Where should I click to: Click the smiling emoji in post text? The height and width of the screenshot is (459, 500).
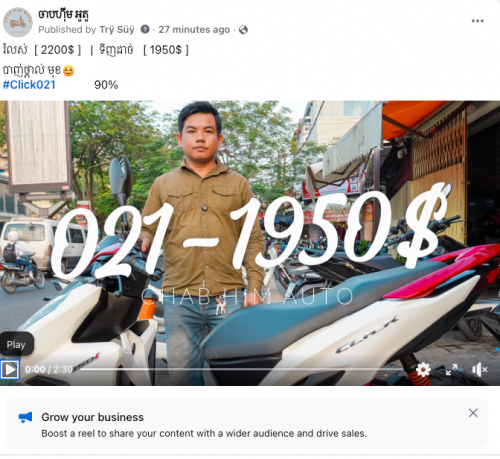click(x=69, y=71)
